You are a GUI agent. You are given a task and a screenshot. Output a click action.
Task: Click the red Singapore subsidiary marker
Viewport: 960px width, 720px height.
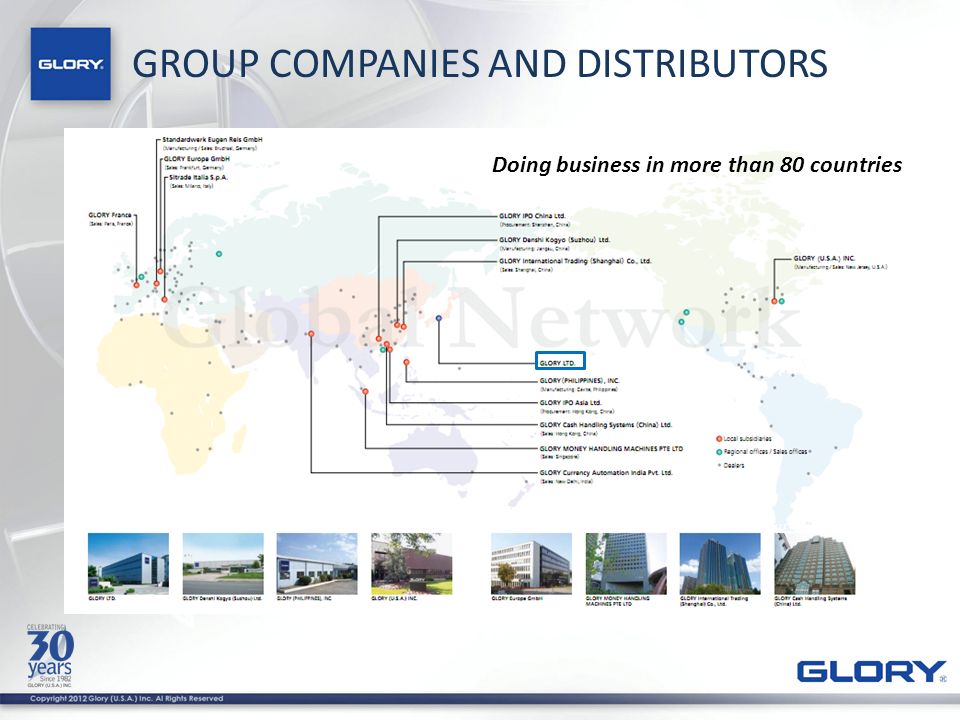point(366,391)
